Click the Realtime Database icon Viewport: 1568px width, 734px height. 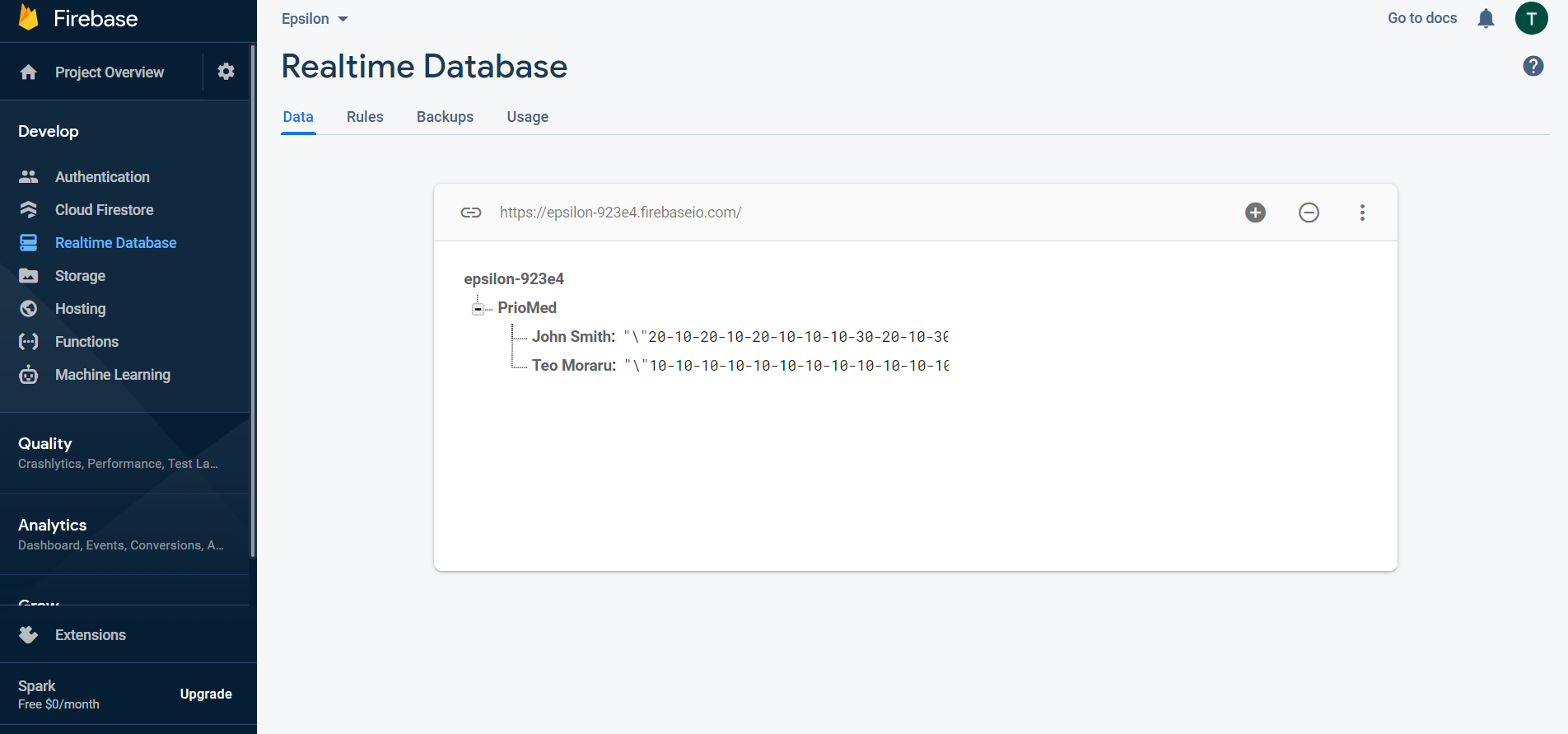[x=29, y=242]
